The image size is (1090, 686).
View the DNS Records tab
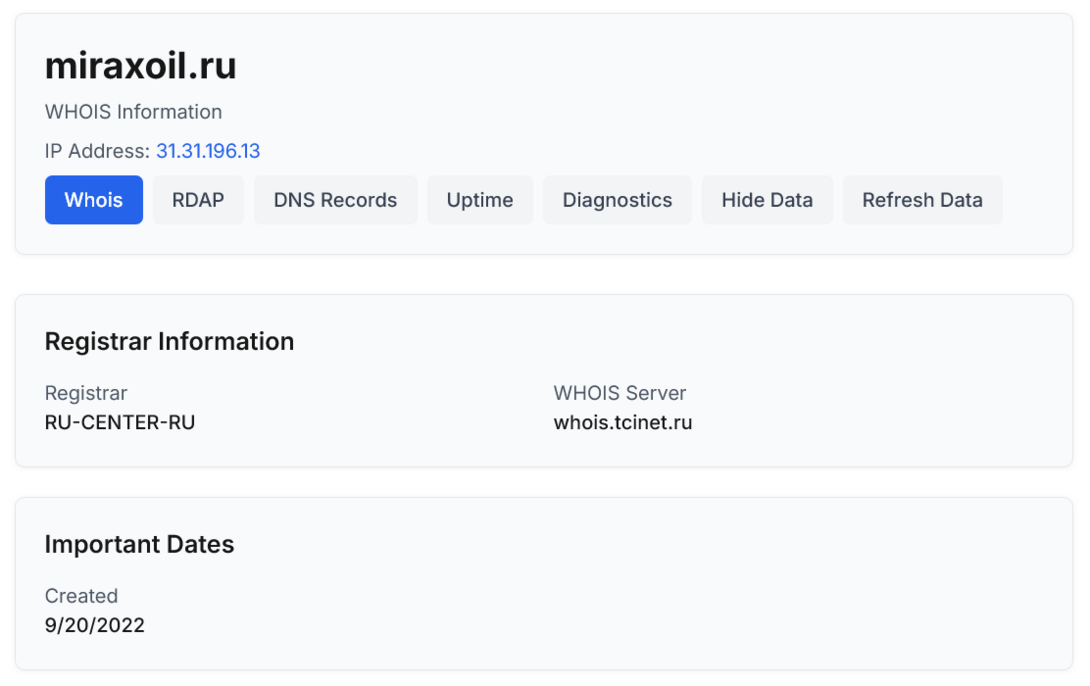(335, 200)
